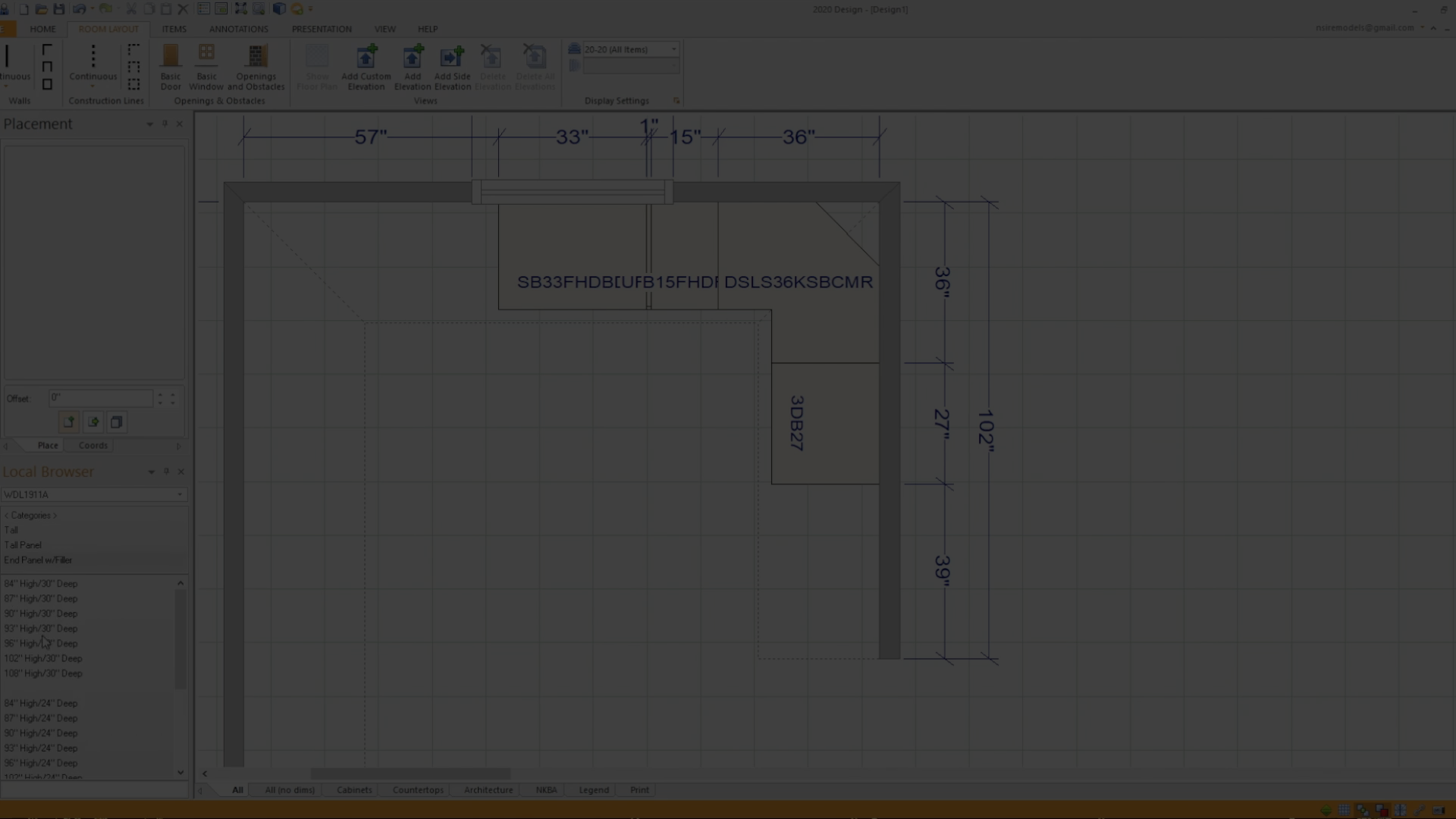Screen dimensions: 1456x819
Task: Toggle the snap objects status bar icon
Action: click(1363, 811)
